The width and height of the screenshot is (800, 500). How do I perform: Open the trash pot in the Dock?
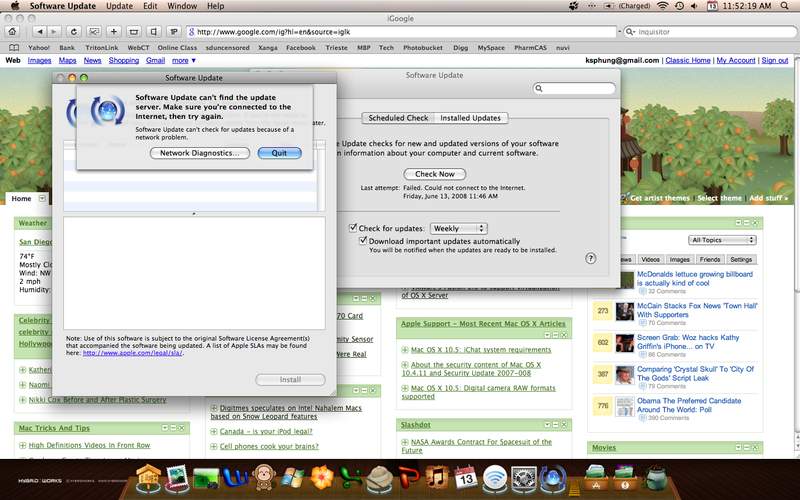(656, 478)
